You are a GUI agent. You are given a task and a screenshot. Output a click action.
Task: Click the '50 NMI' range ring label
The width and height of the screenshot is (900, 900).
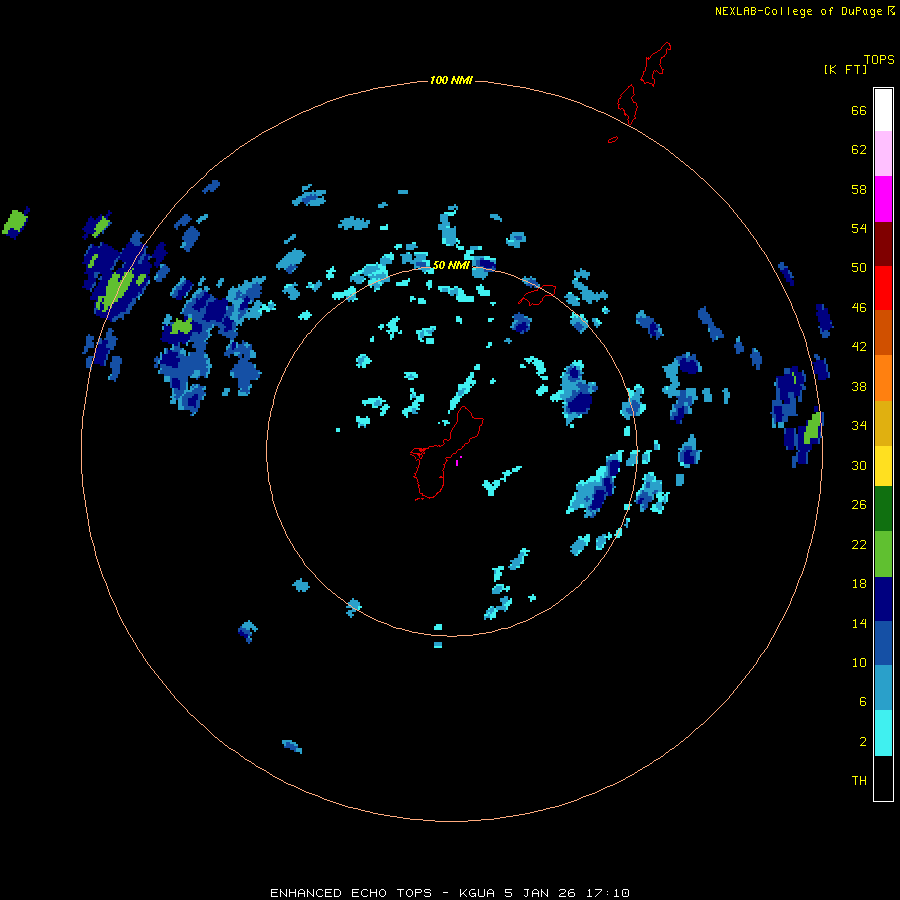451,265
